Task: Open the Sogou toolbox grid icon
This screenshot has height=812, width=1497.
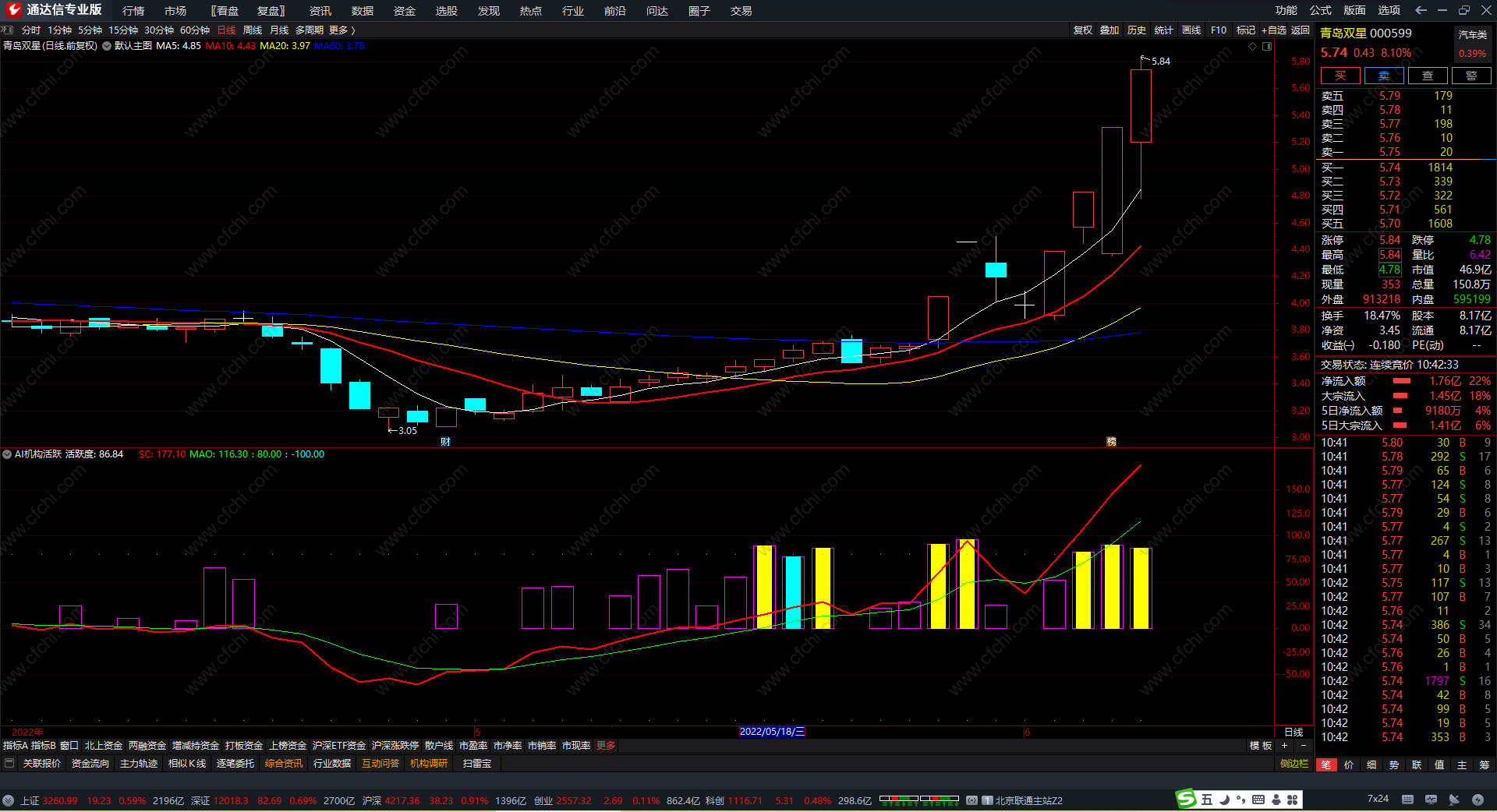Action: (x=1293, y=800)
